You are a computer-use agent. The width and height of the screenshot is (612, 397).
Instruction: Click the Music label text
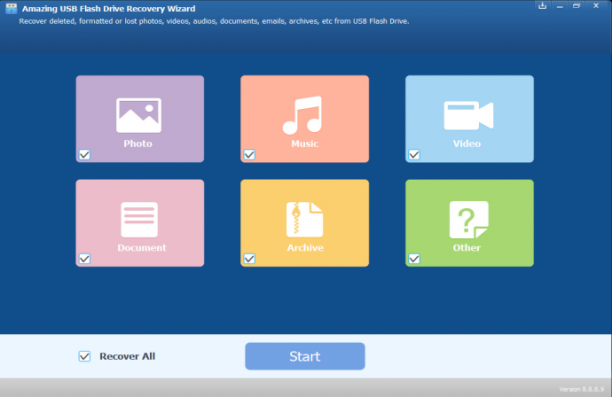(304, 144)
